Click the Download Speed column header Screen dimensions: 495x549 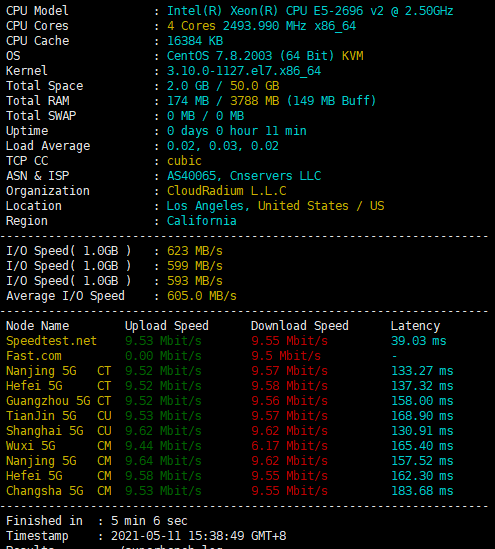(x=300, y=326)
